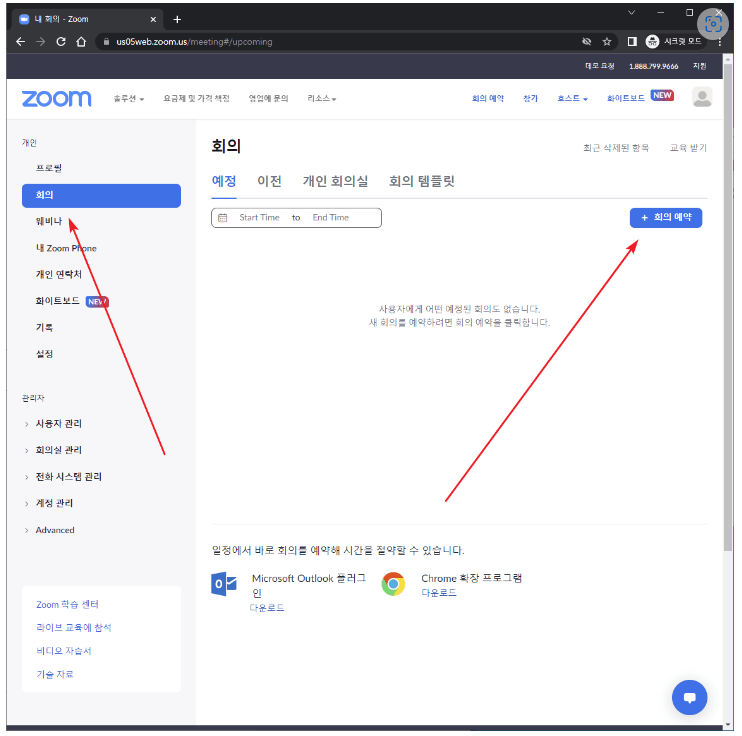Open a new browser tab with plus
The image size is (742, 736).
coord(177,19)
